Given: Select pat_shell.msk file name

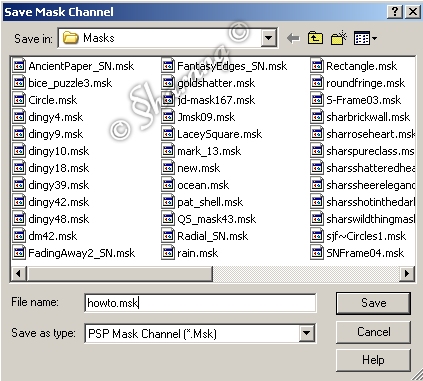Looking at the screenshot, I should click(x=210, y=202).
